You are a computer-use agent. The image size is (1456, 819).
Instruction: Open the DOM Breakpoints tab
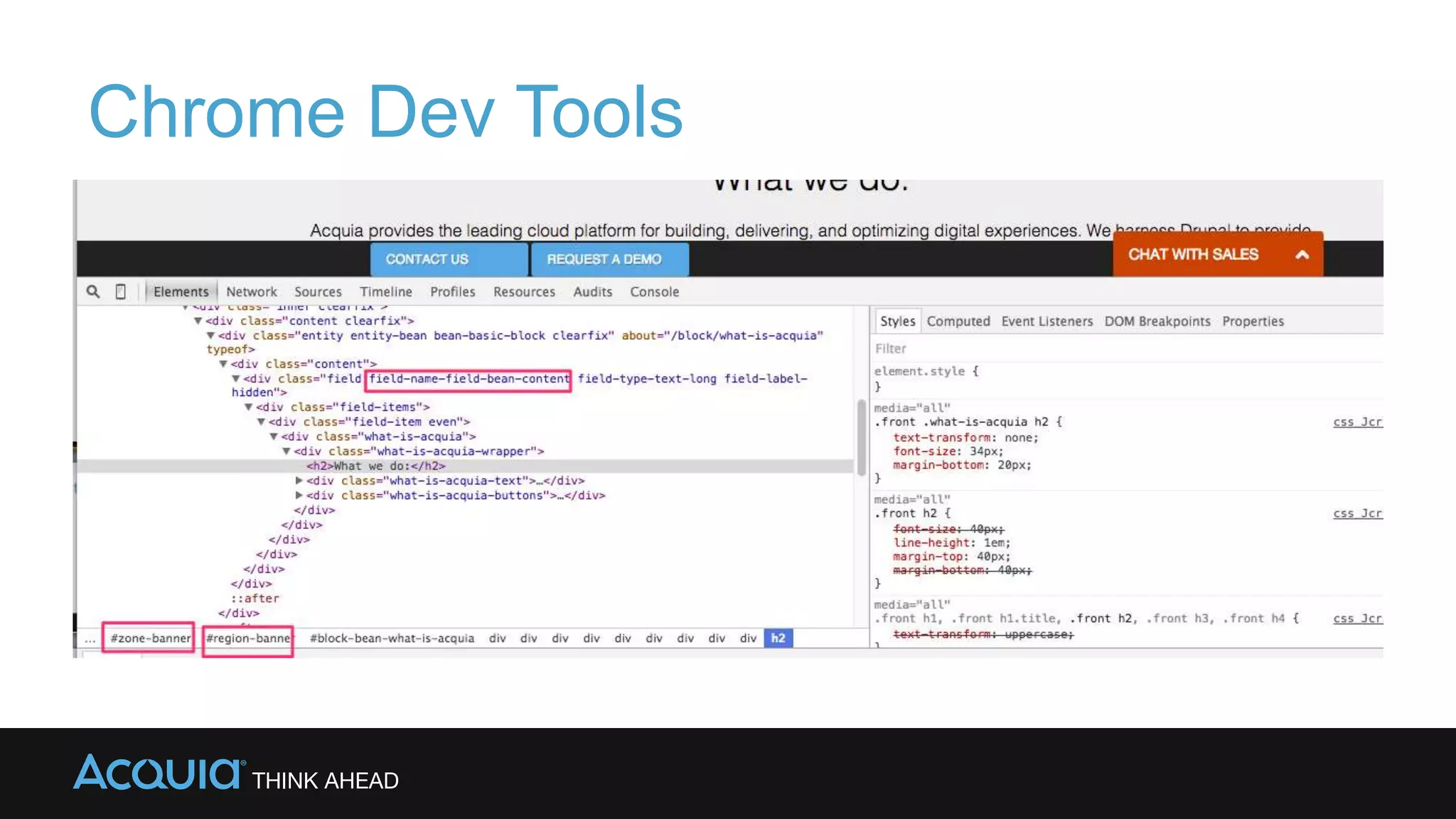[1157, 321]
